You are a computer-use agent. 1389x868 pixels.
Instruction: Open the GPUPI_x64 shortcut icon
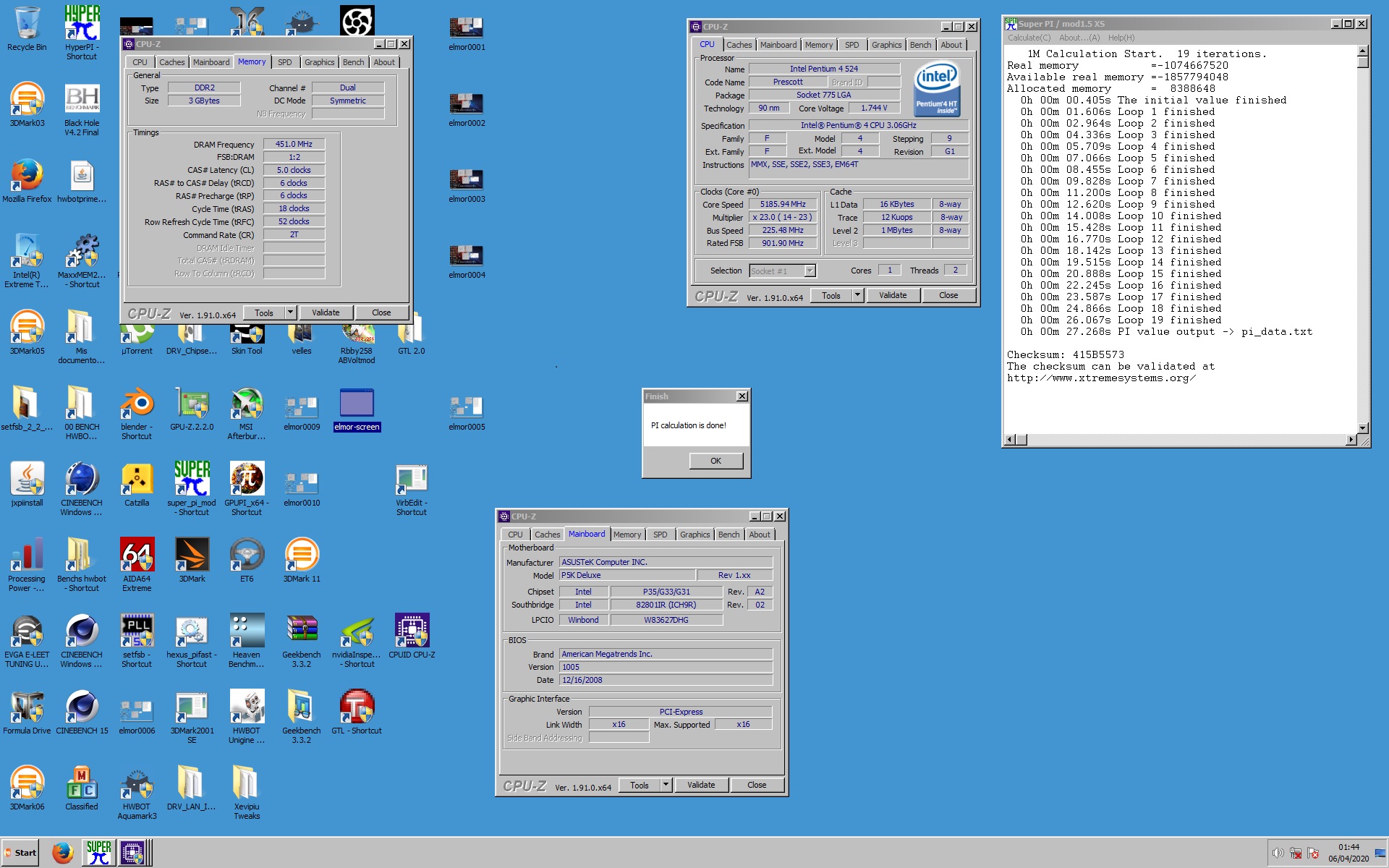pos(247,489)
